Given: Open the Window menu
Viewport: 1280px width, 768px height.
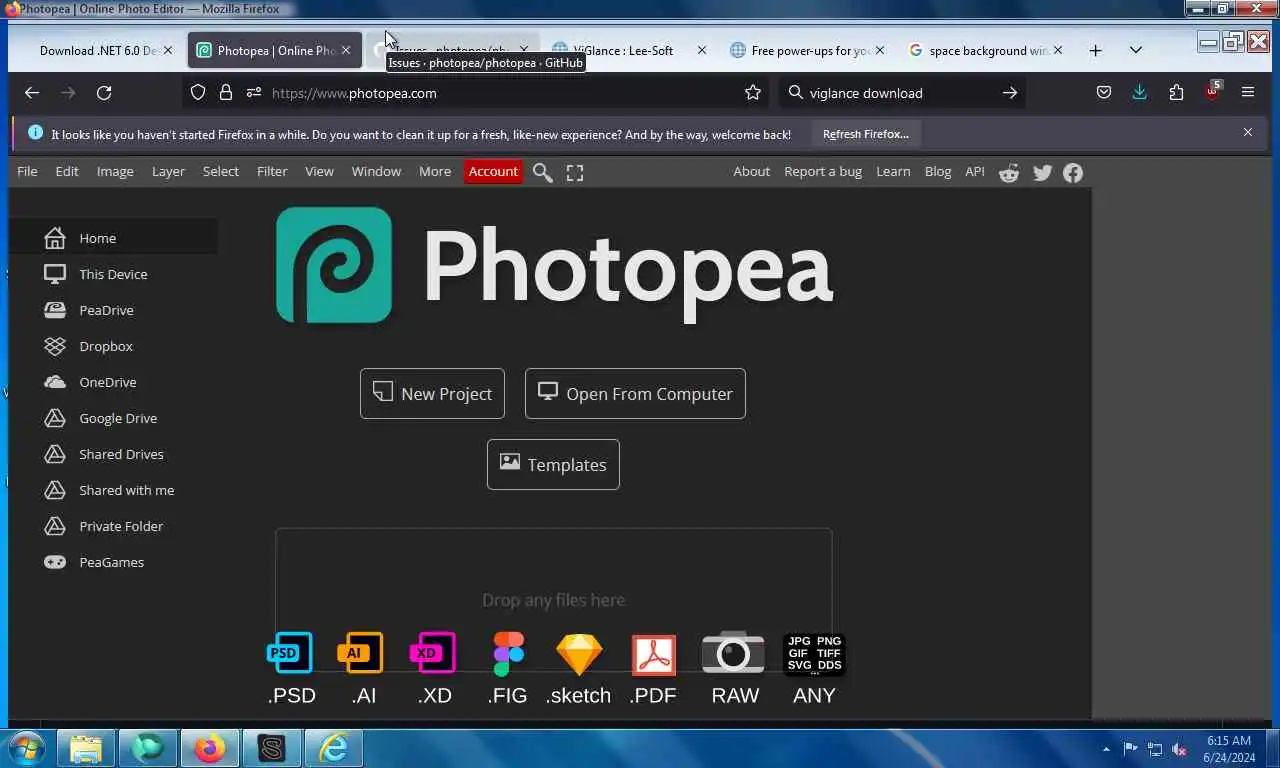Looking at the screenshot, I should tap(376, 171).
